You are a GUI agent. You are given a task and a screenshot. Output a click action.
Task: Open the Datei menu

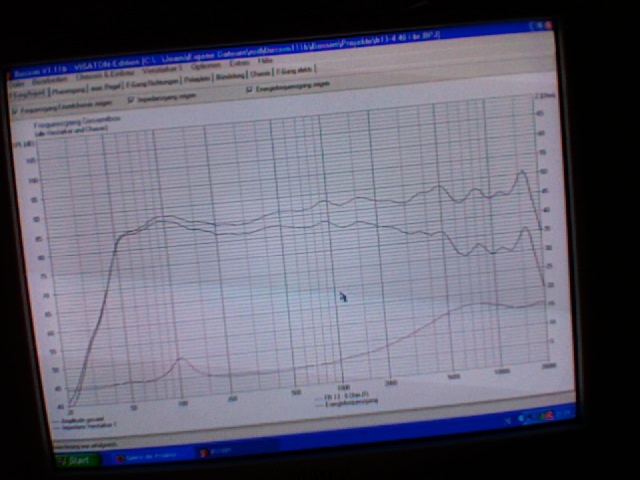click(x=17, y=84)
